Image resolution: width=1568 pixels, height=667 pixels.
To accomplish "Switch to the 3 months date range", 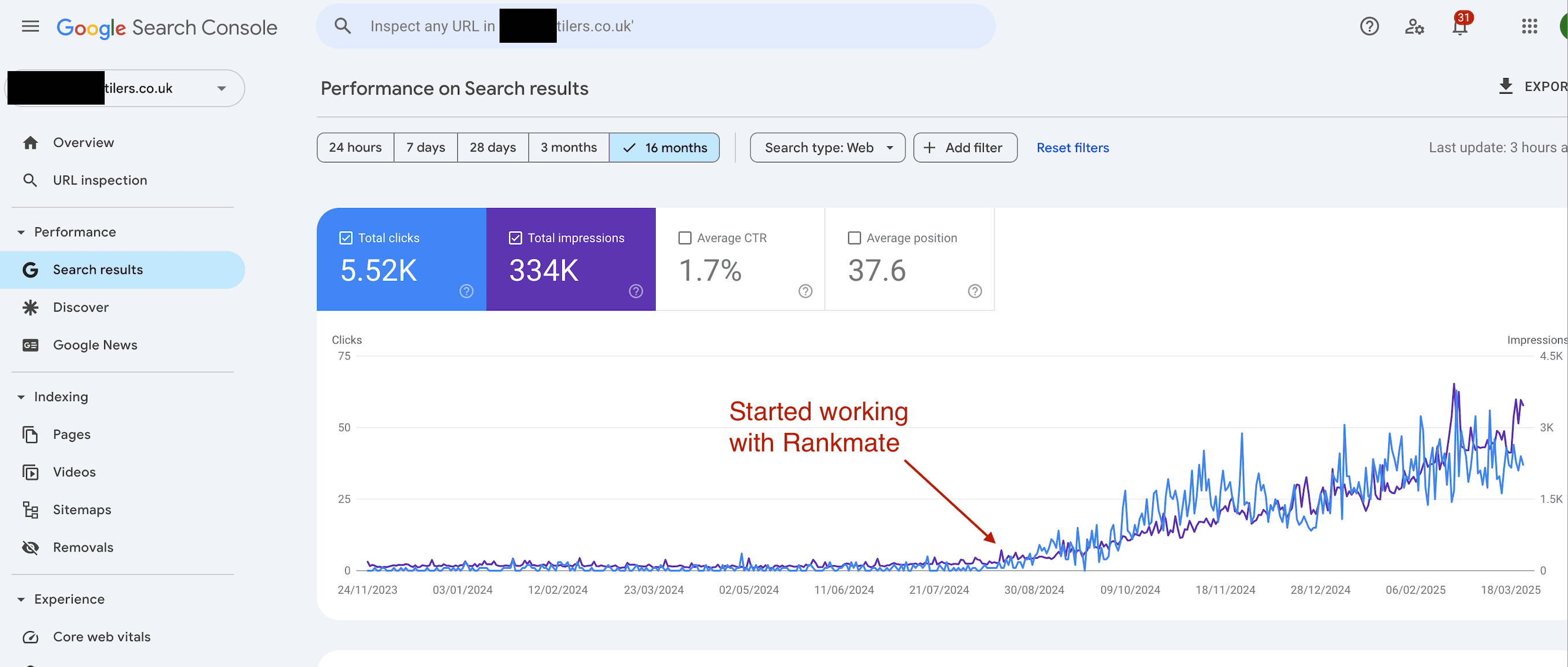I will [568, 147].
